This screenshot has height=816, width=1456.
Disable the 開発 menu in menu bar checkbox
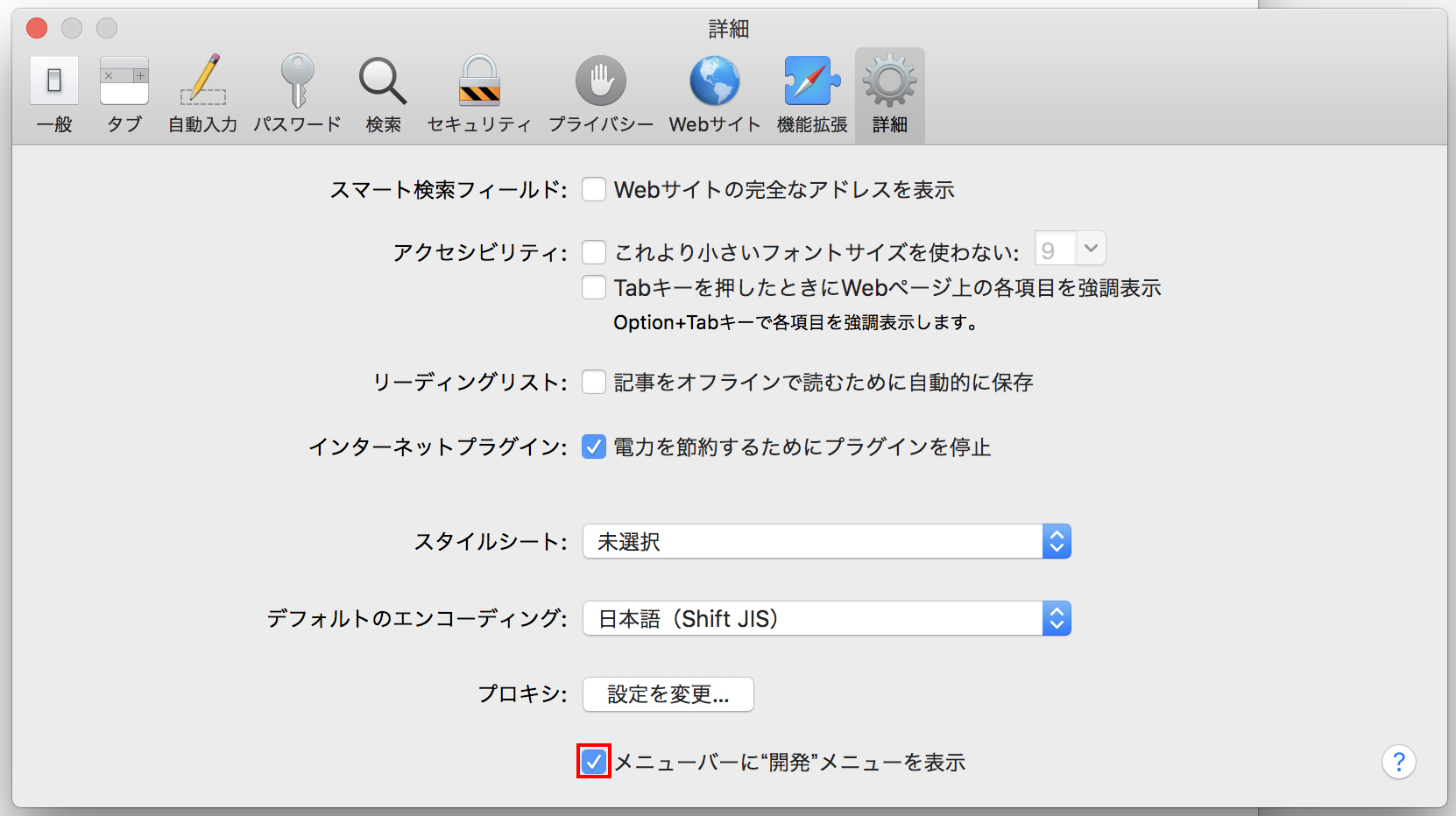tap(594, 762)
